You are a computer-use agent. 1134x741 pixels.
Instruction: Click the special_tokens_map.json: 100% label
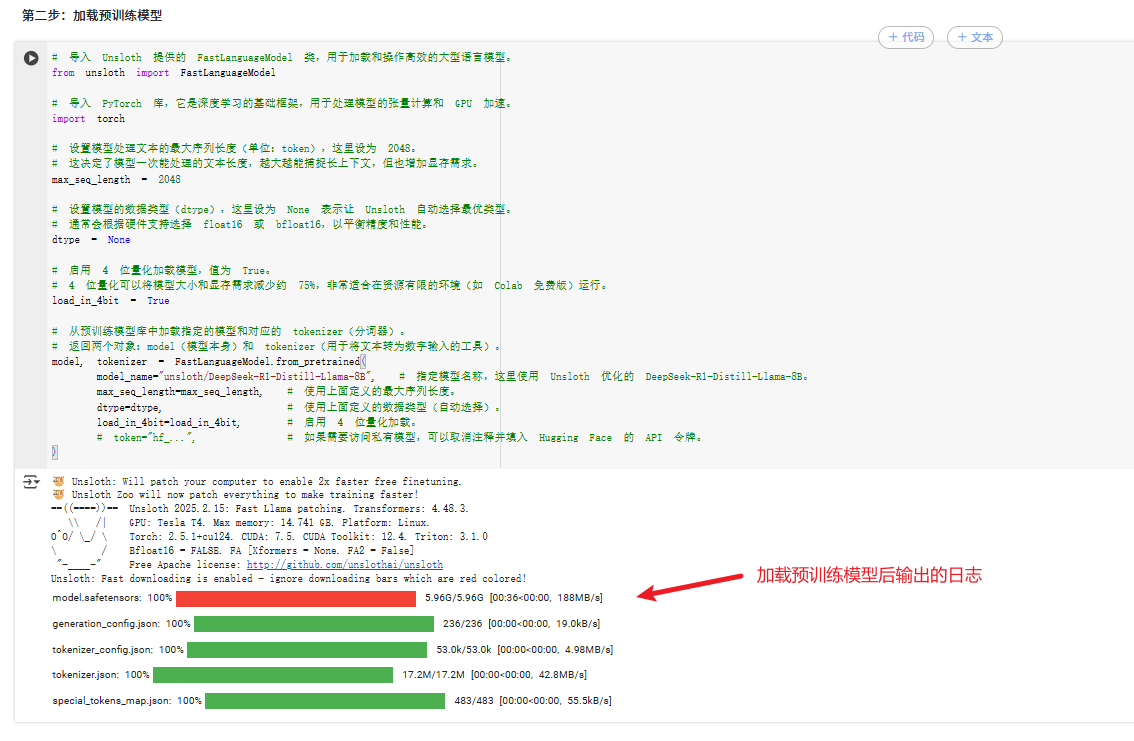(127, 701)
